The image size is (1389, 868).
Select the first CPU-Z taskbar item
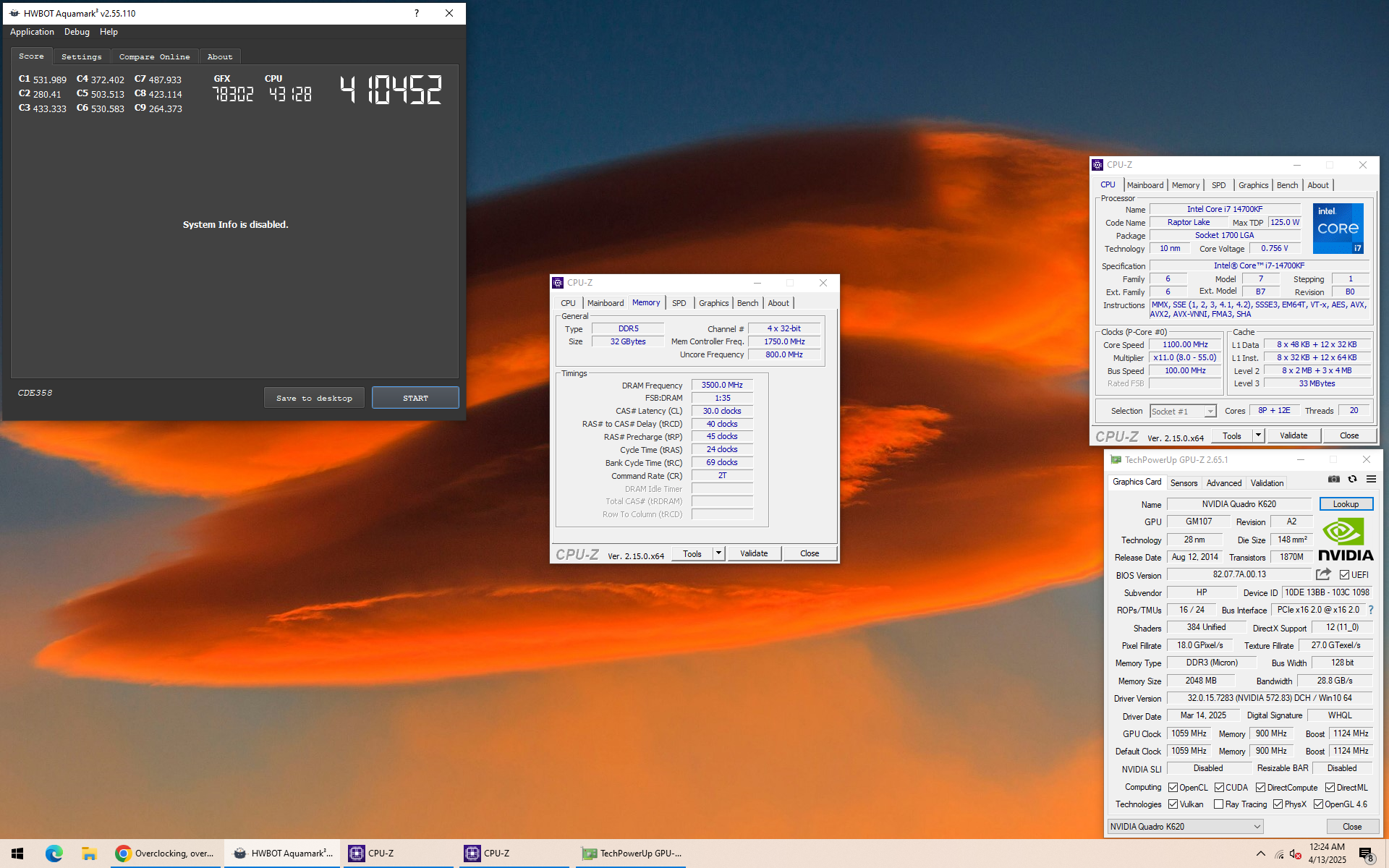(399, 854)
